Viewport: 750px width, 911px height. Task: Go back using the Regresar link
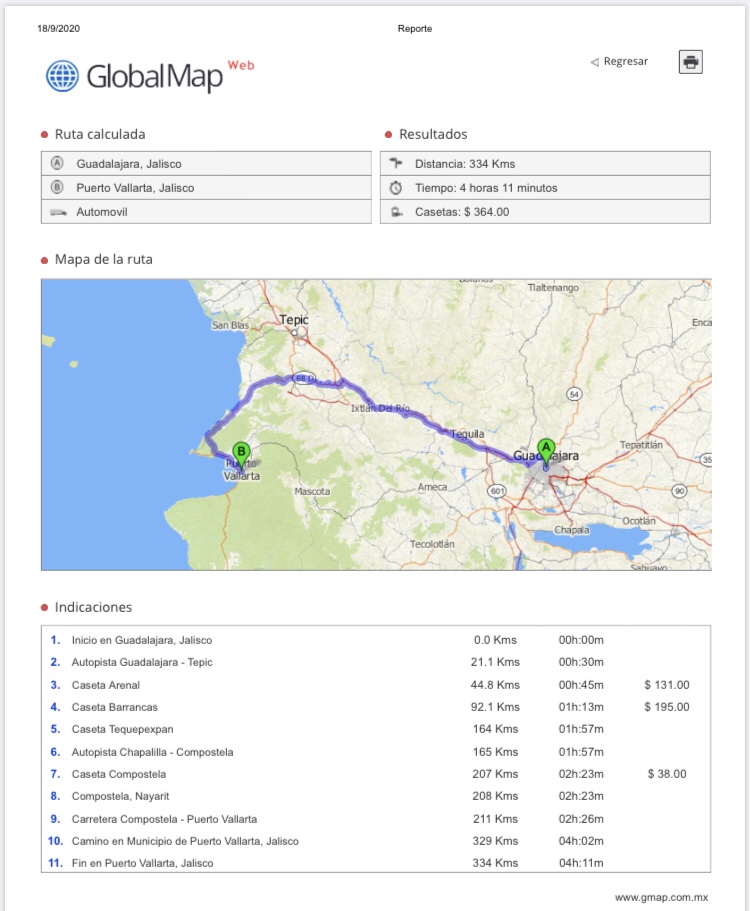tap(619, 62)
